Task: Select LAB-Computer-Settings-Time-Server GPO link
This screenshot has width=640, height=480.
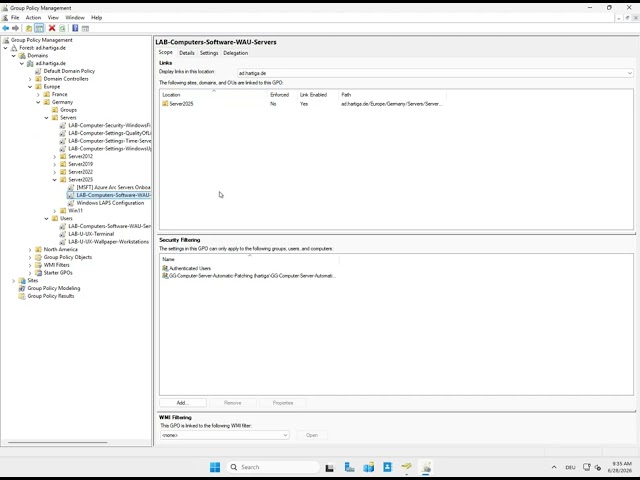Action: tap(109, 141)
